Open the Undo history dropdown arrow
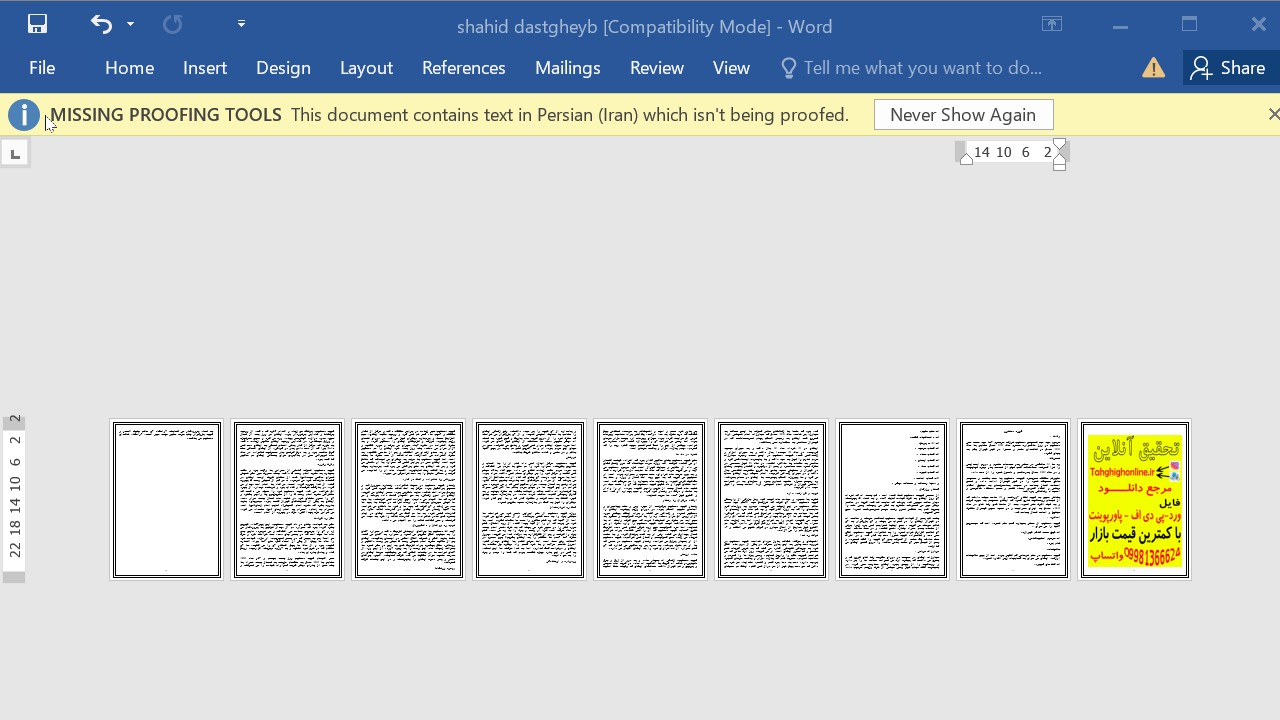This screenshot has height=720, width=1280. (130, 24)
